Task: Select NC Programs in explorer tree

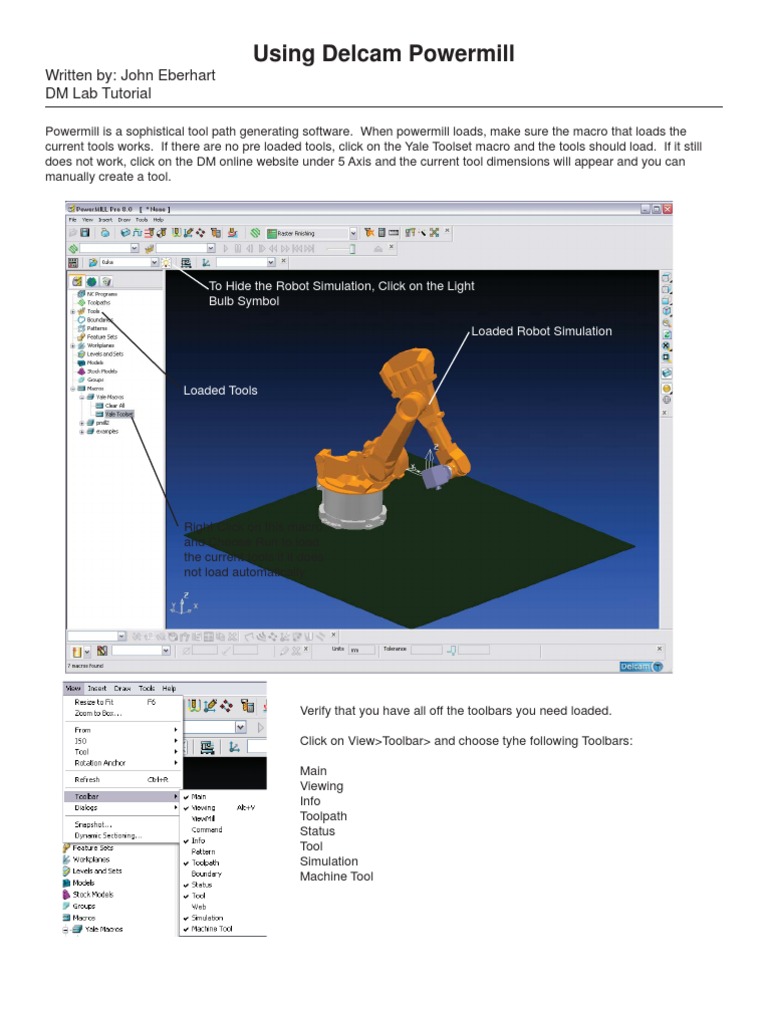Action: (102, 294)
